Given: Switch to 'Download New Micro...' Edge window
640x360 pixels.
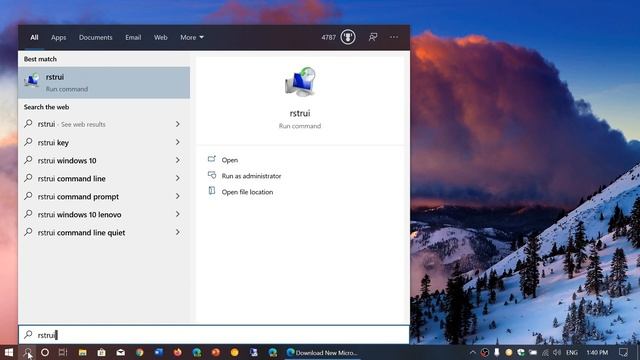Looking at the screenshot, I should click(322, 352).
